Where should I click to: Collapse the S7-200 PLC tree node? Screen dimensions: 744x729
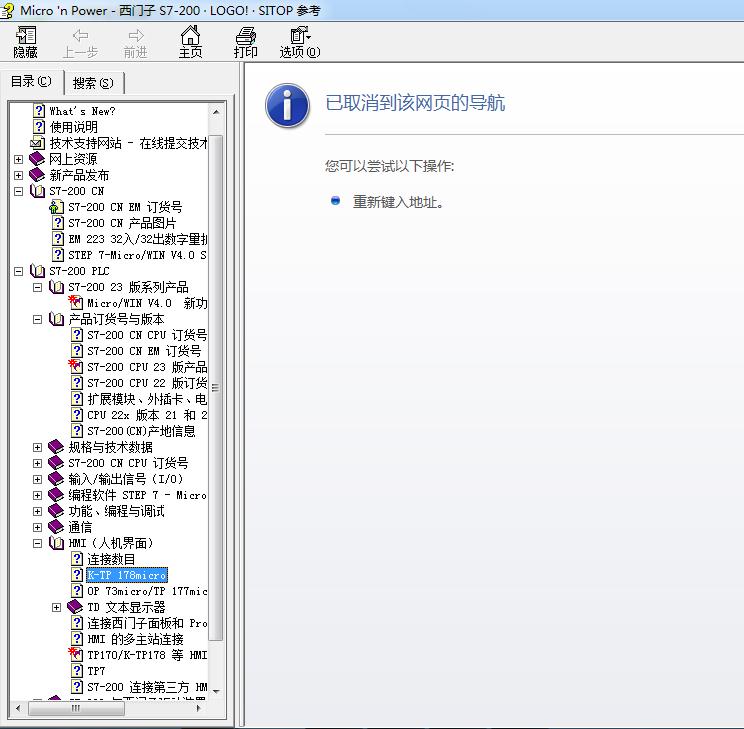pyautogui.click(x=19, y=271)
